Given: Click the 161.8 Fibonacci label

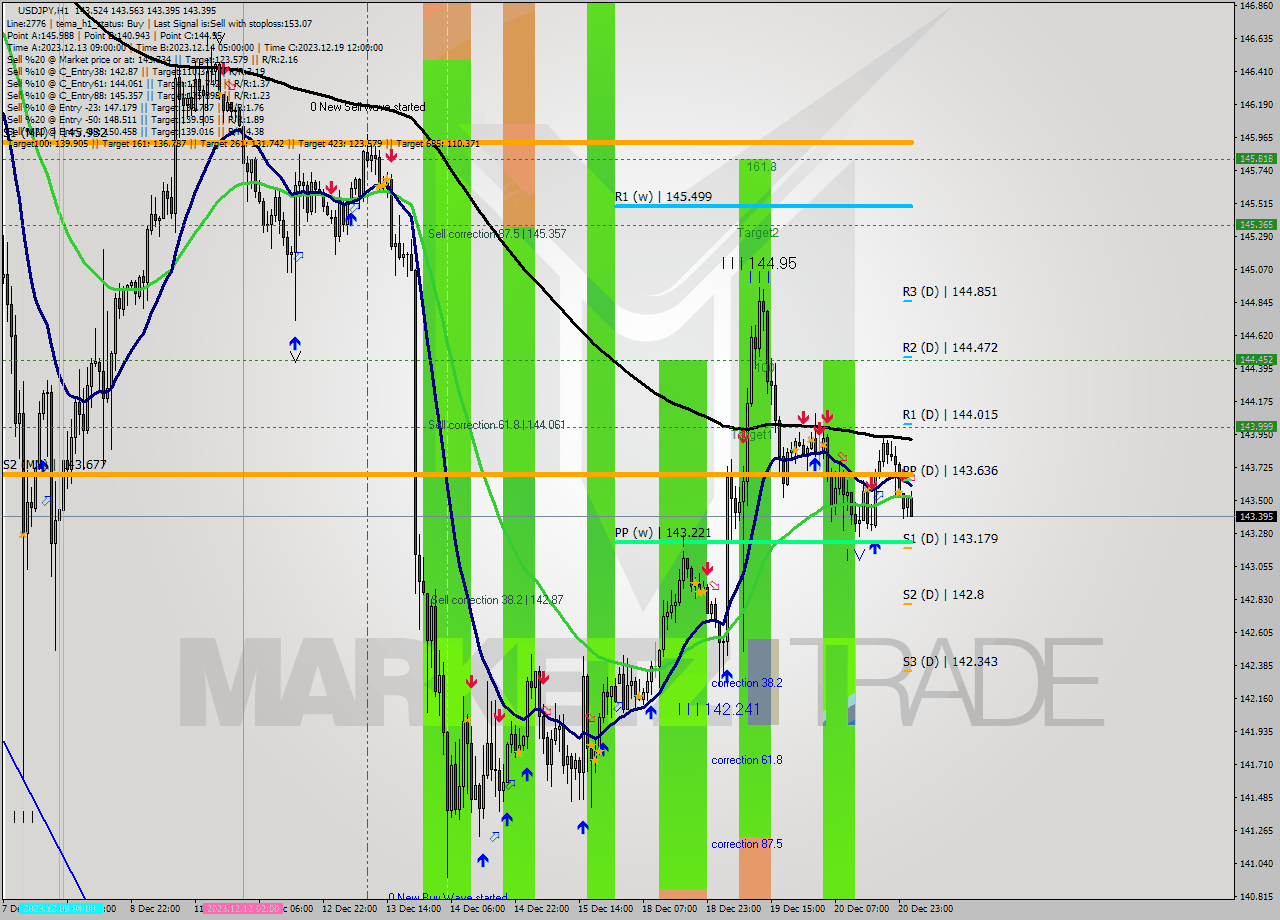Looking at the screenshot, I should pyautogui.click(x=760, y=167).
